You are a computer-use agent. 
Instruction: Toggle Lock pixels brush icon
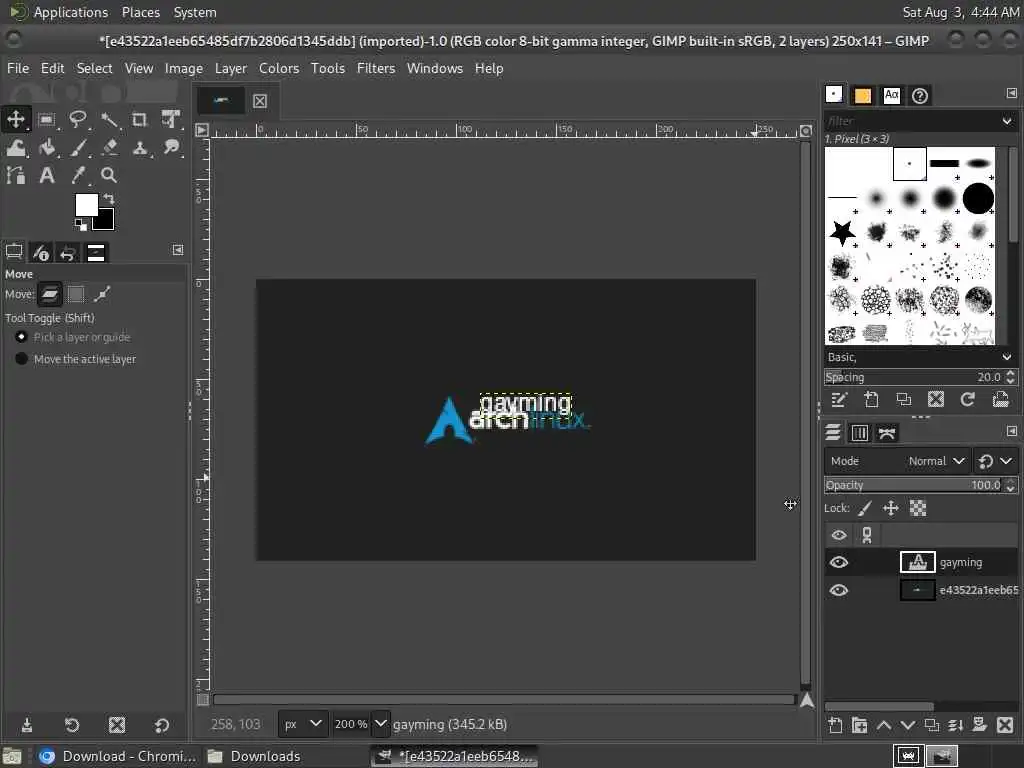tap(865, 508)
